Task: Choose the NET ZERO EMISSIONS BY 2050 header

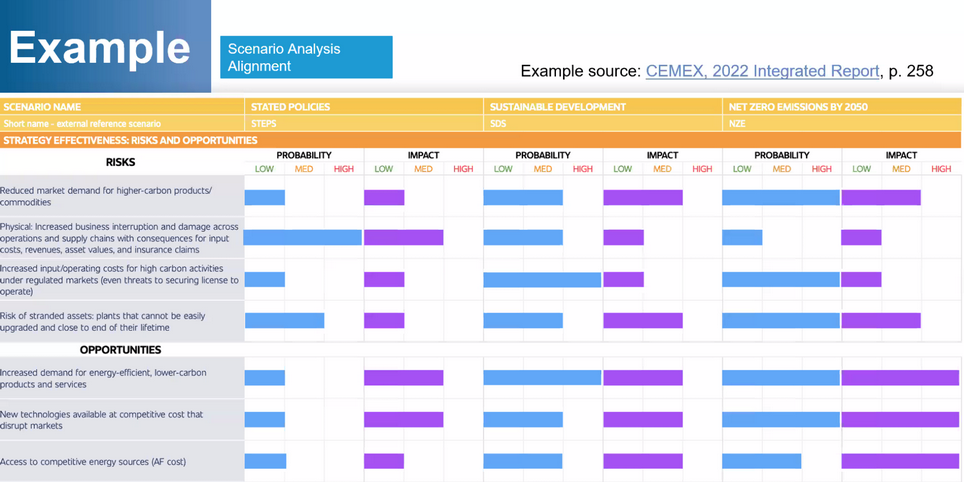Action: point(797,107)
